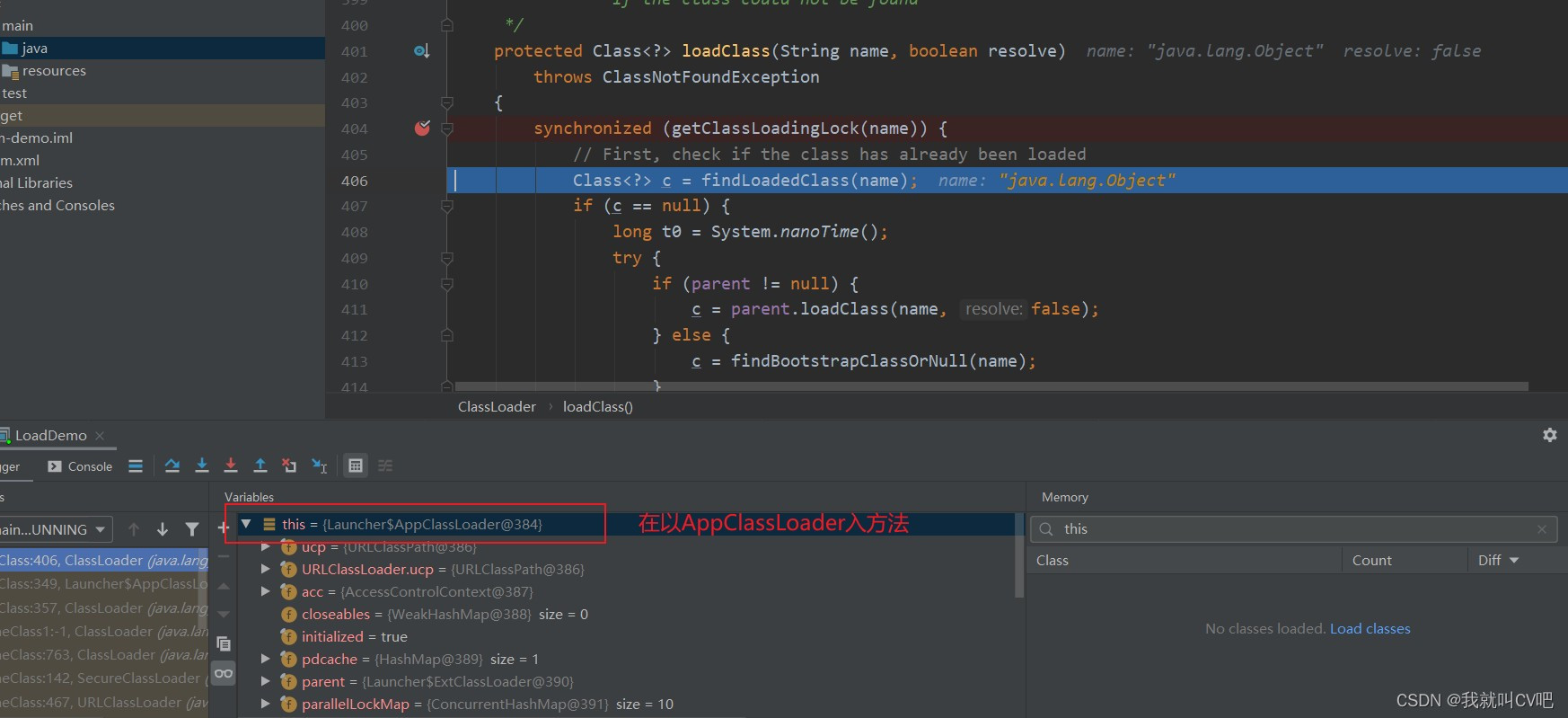Move watch down with the triangle icon
1568x718 pixels.
click(224, 615)
